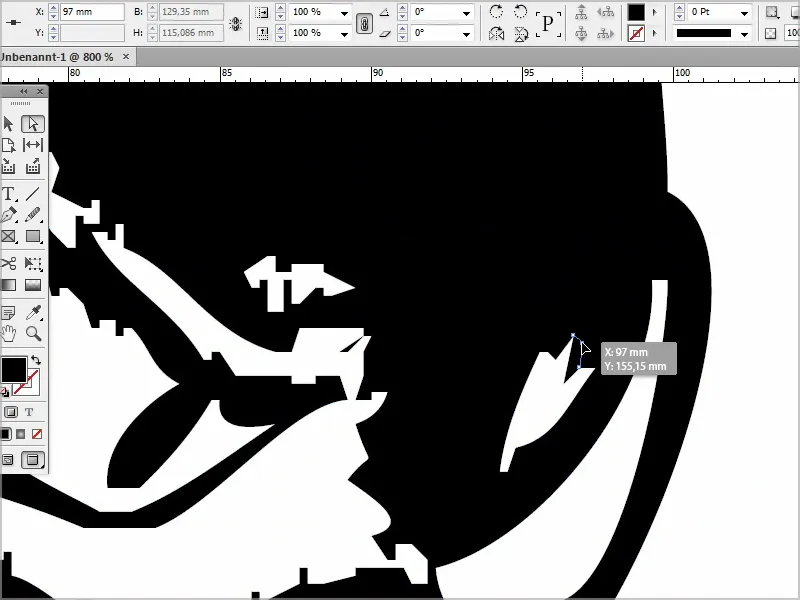Switch to Normal view mode
Image resolution: width=800 pixels, height=600 pixels.
click(x=8, y=460)
